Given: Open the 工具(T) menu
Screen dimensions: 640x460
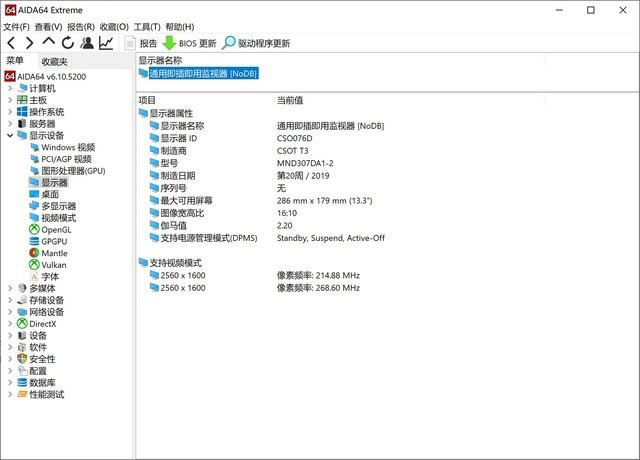Looking at the screenshot, I should [147, 27].
